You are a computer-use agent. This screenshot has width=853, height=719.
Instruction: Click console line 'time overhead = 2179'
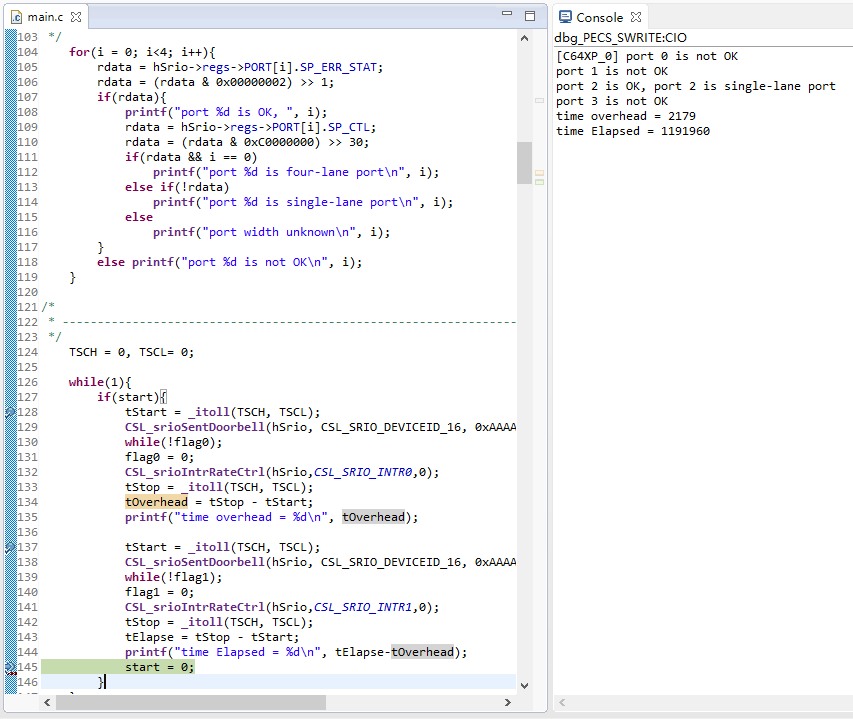click(626, 116)
